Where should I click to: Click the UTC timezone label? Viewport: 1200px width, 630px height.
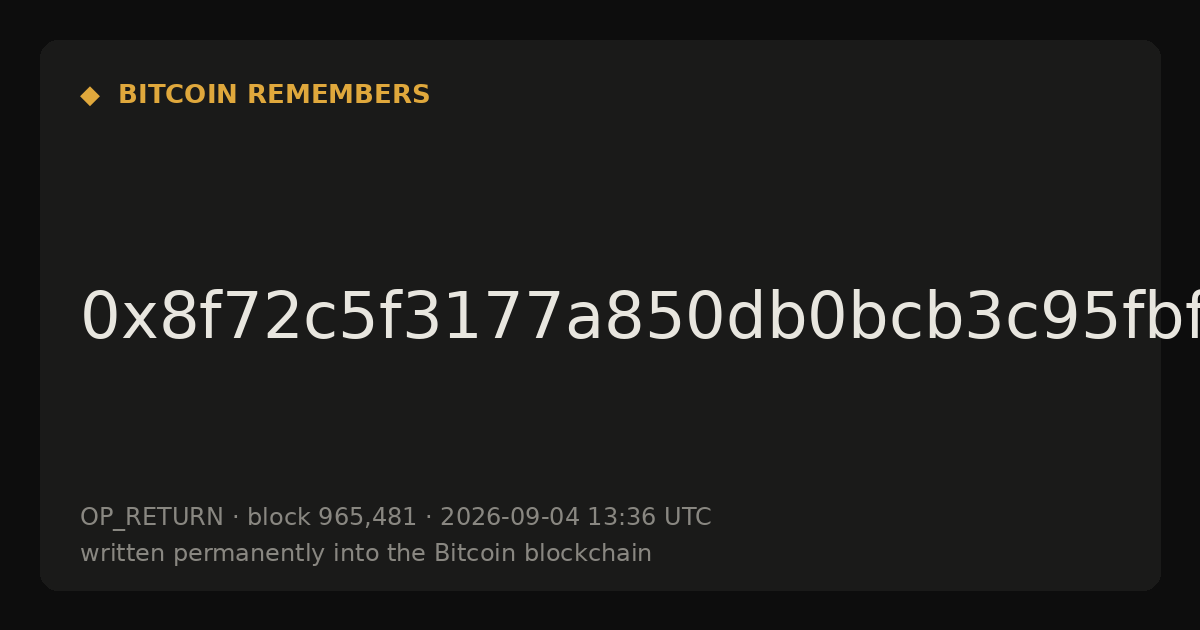point(687,517)
